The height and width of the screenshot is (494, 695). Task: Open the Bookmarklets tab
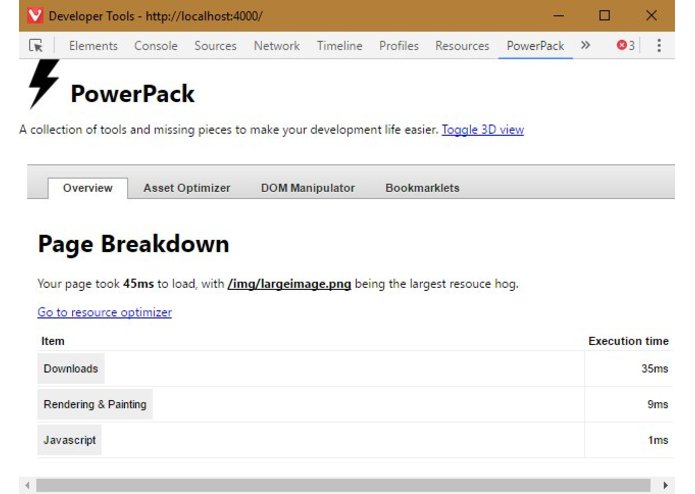pos(422,188)
